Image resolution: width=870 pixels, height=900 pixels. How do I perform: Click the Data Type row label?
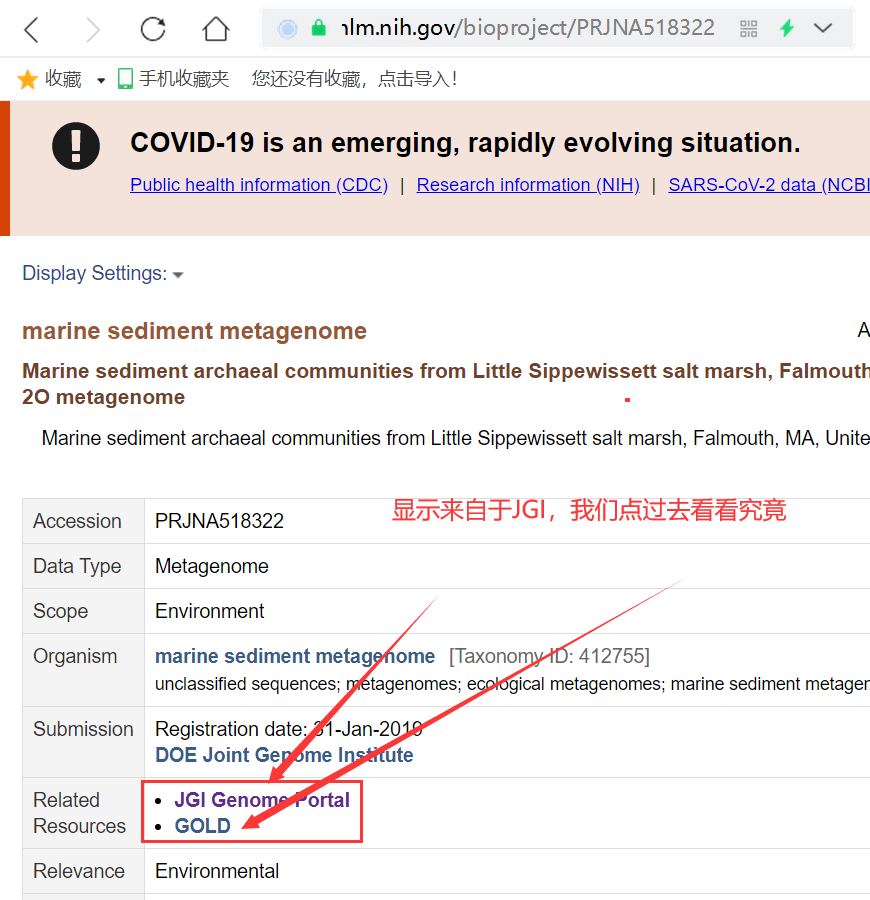(x=77, y=566)
